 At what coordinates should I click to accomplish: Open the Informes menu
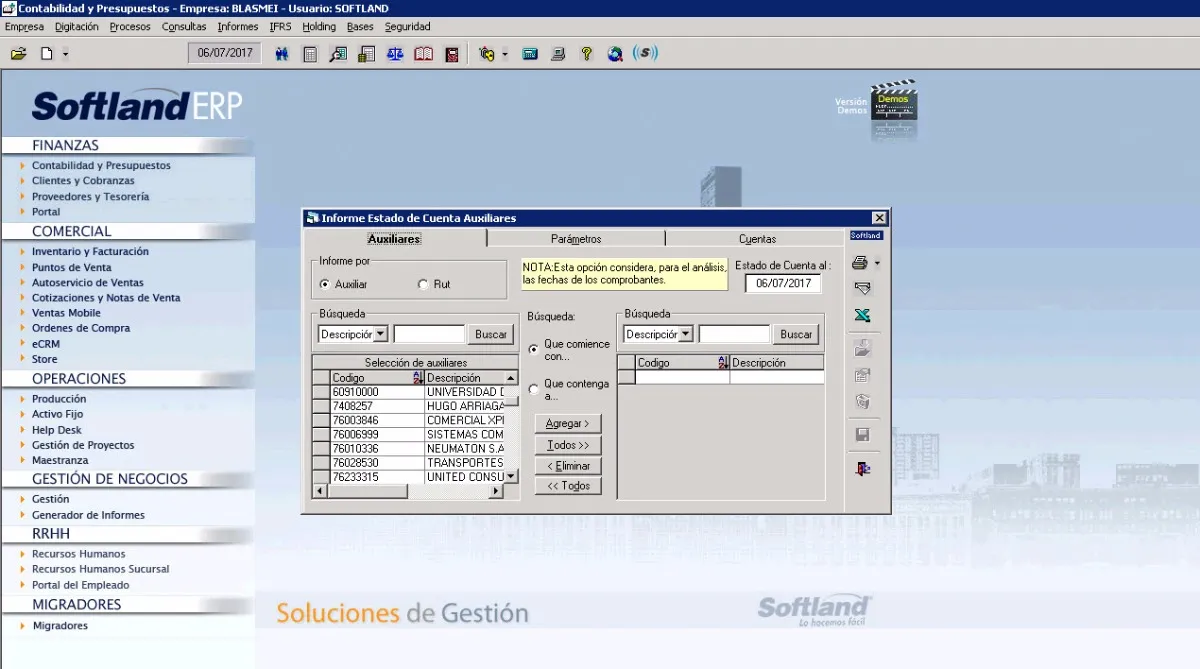238,27
